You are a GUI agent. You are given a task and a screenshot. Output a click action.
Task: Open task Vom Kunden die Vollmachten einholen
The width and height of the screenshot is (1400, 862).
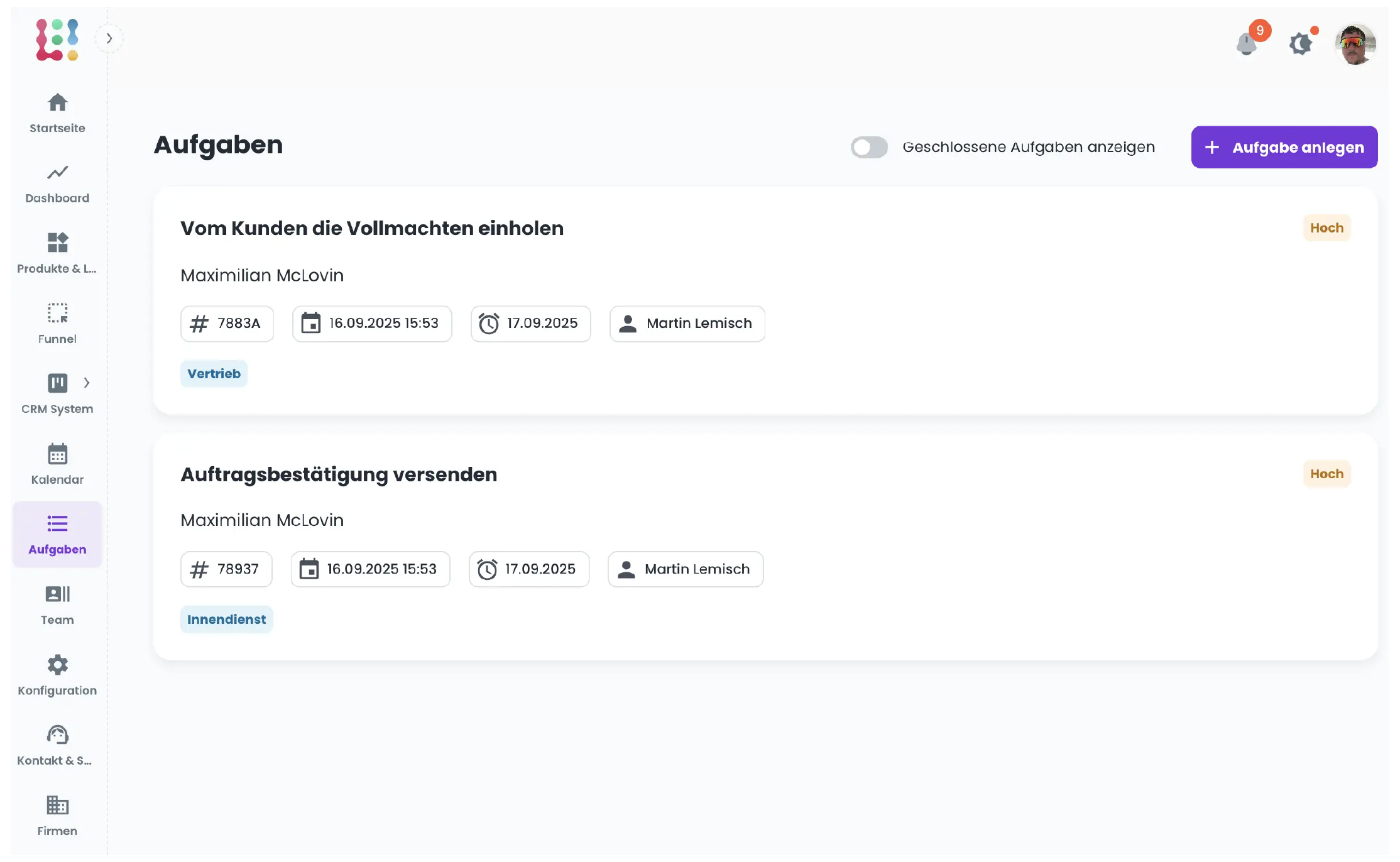[x=372, y=228]
